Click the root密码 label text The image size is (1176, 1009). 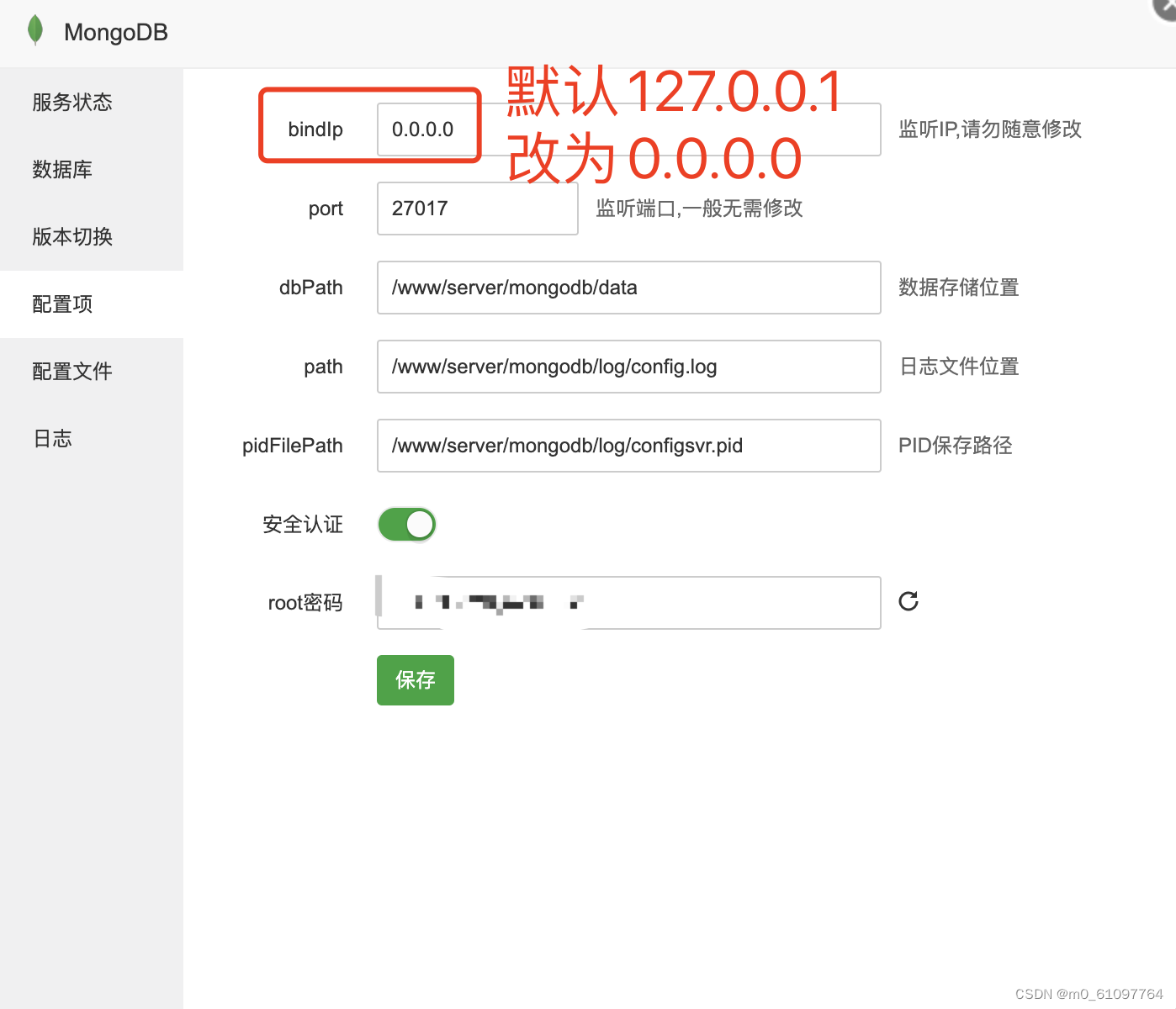tap(305, 603)
